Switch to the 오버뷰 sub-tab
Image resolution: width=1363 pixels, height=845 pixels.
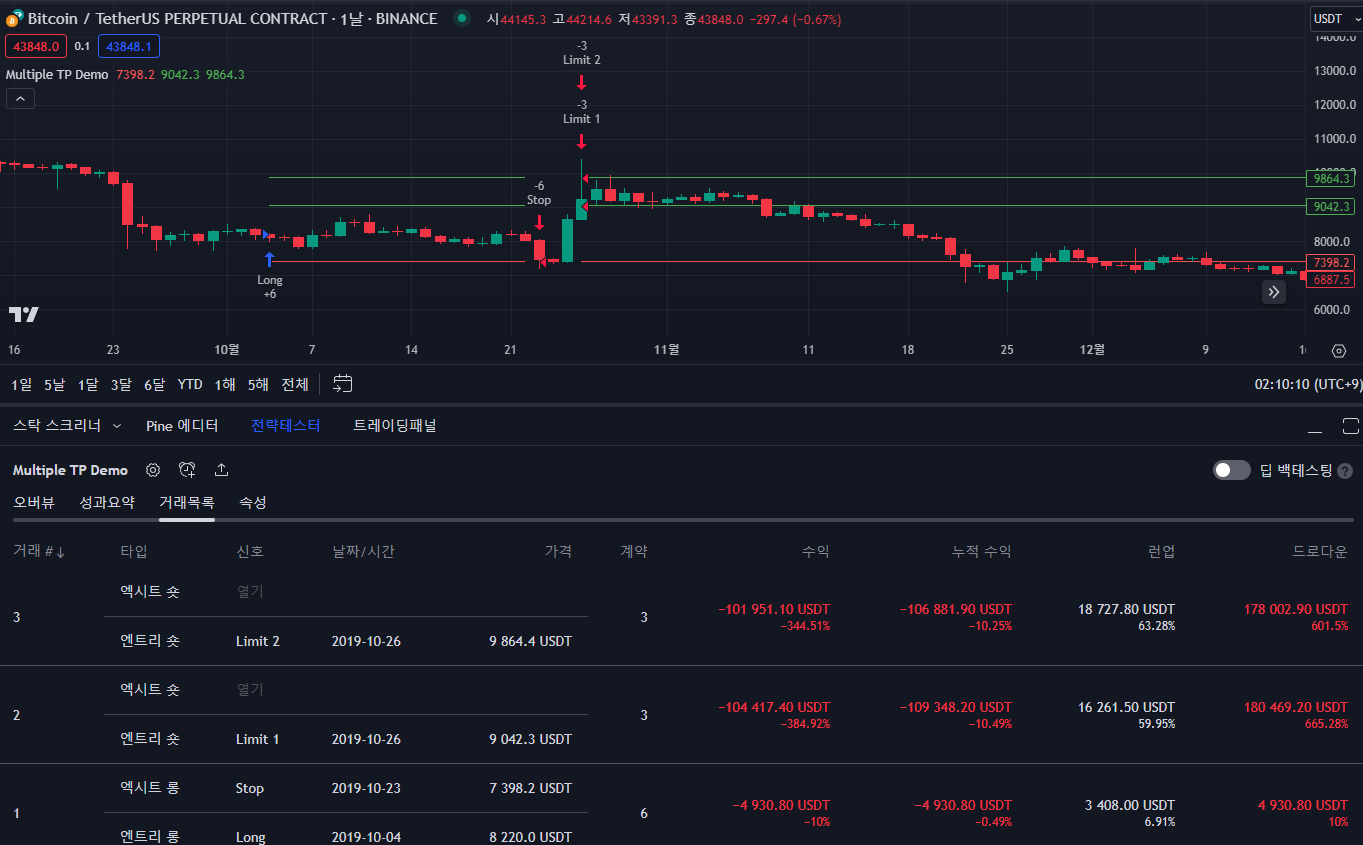34,503
